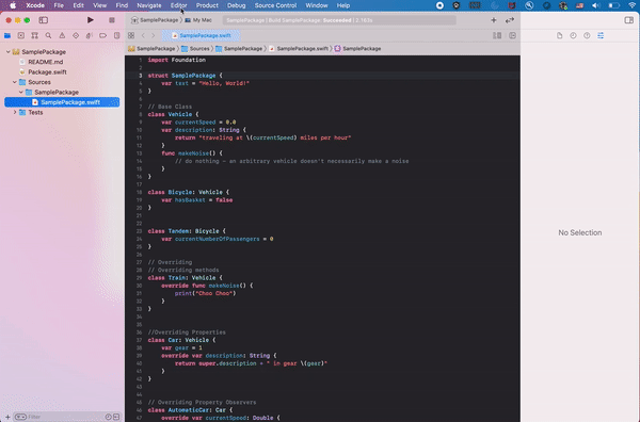Expand the Tests folder
The image size is (640, 422).
tap(15, 112)
